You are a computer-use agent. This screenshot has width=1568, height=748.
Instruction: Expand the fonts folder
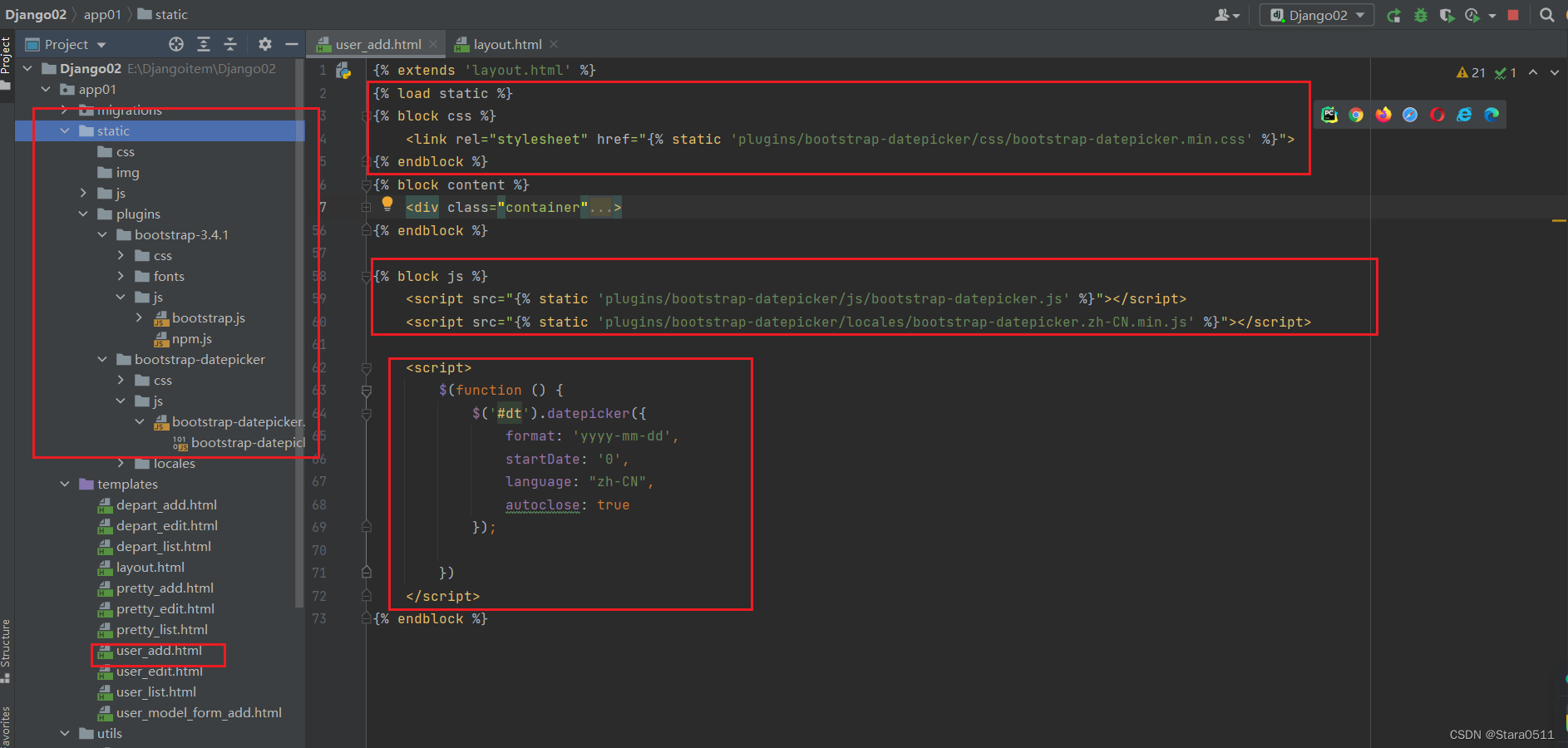pos(121,276)
